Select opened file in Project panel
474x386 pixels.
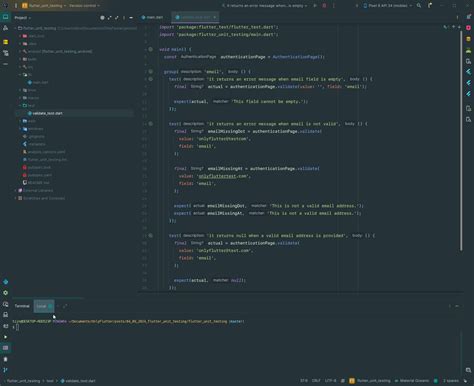[x=102, y=18]
